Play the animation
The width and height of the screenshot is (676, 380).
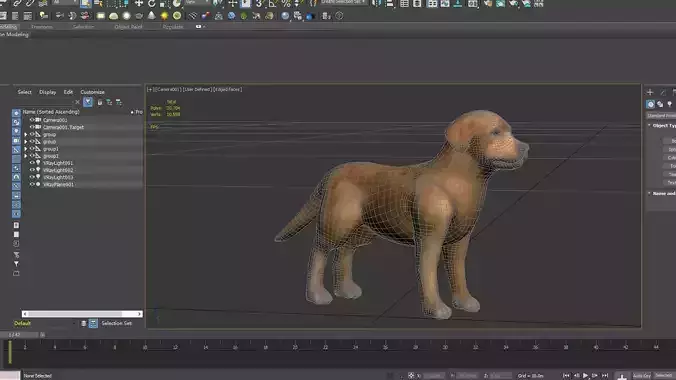coord(585,376)
